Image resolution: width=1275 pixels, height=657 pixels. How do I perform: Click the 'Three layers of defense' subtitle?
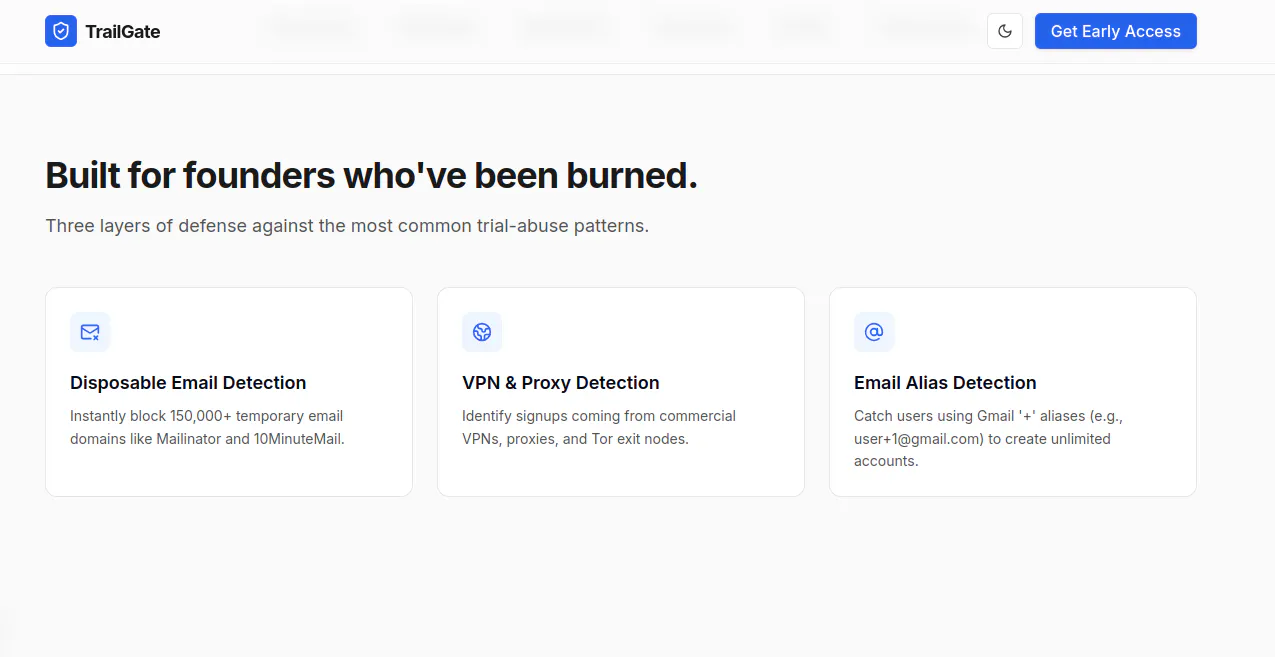coord(347,226)
